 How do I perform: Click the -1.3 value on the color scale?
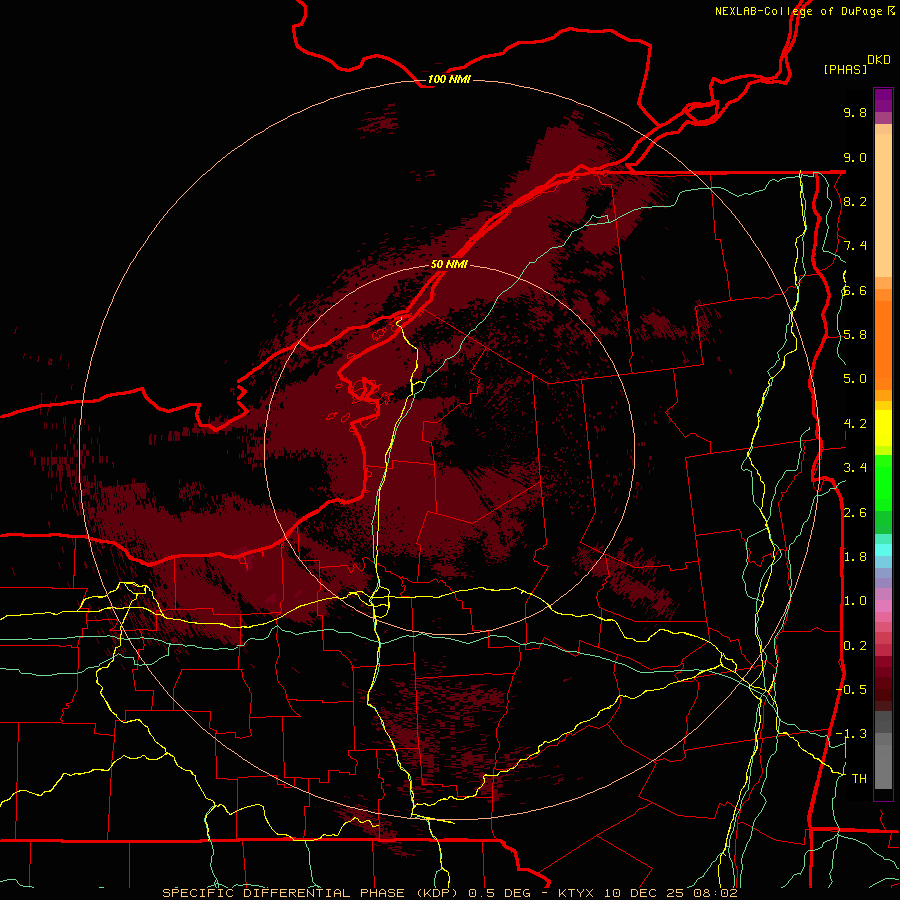pos(851,734)
